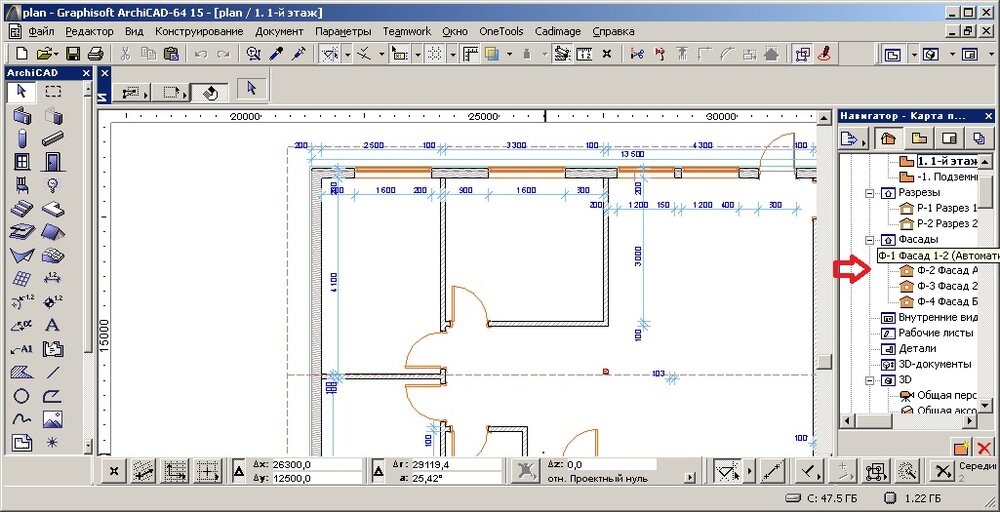
Task: Select the Marquee tool in toolbox
Action: 53,91
